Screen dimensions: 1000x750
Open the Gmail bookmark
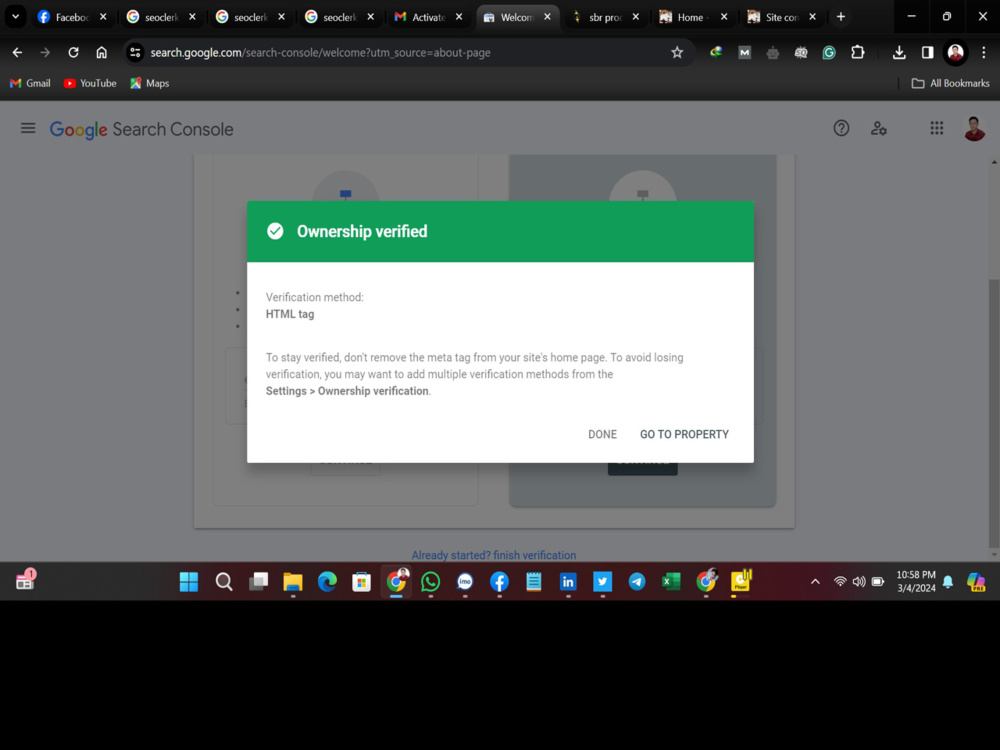(30, 83)
